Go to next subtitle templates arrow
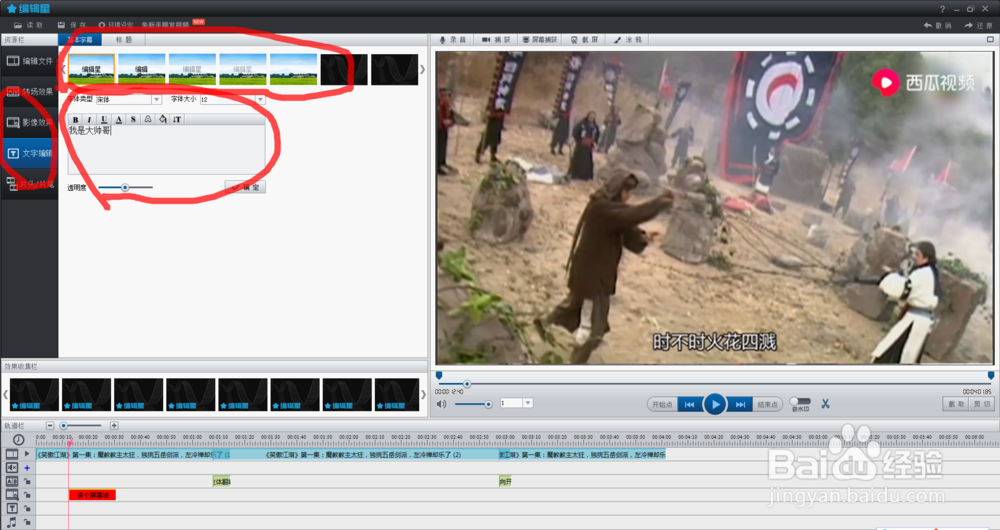 click(422, 69)
